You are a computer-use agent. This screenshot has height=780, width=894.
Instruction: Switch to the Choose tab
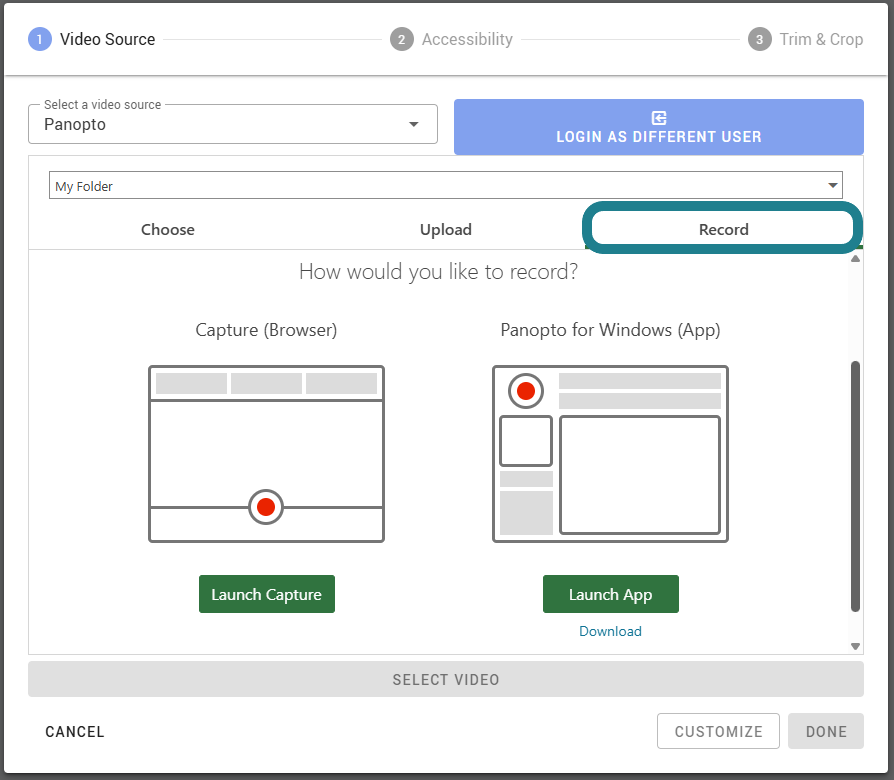[168, 229]
